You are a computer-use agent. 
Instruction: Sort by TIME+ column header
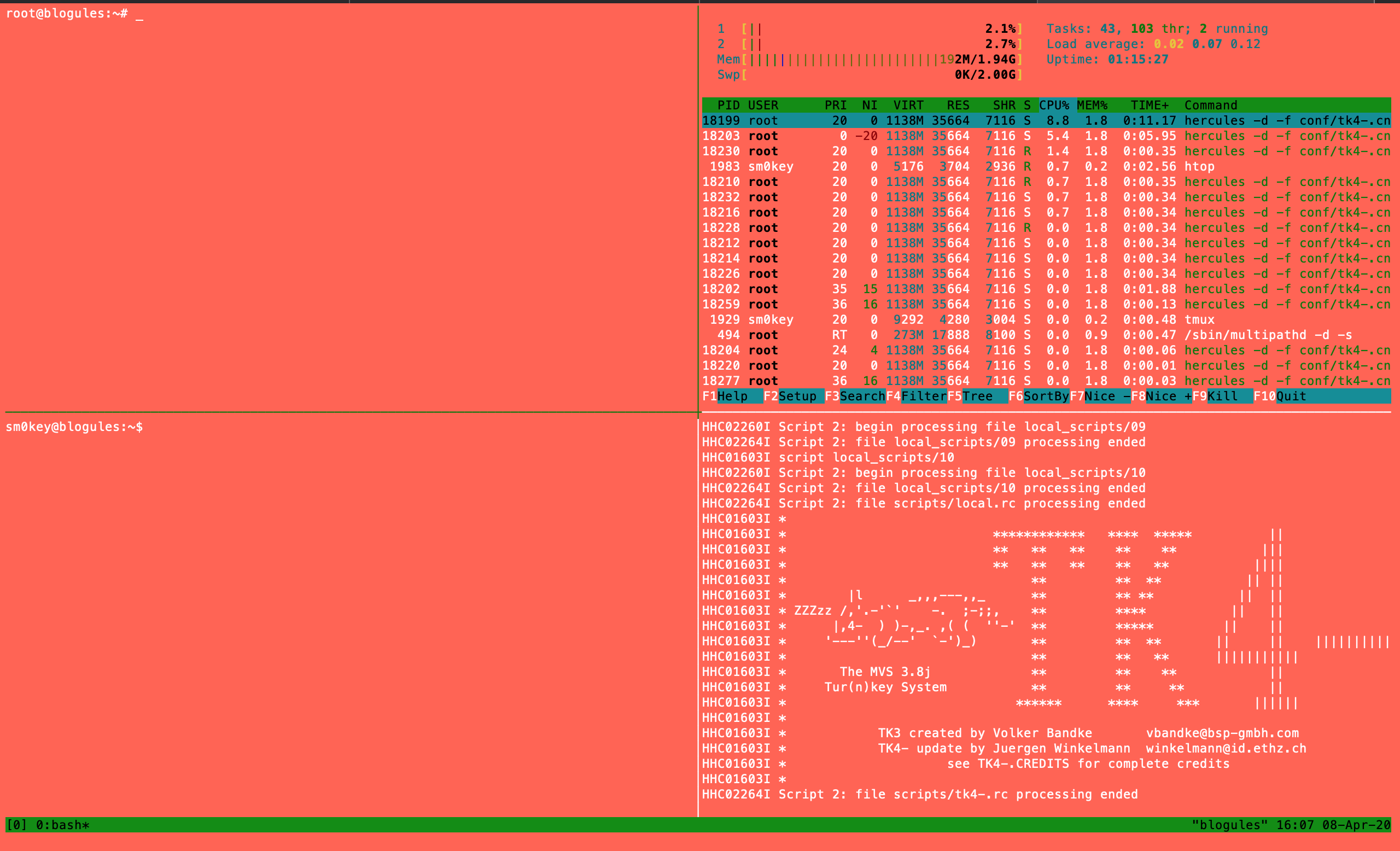(1150, 106)
